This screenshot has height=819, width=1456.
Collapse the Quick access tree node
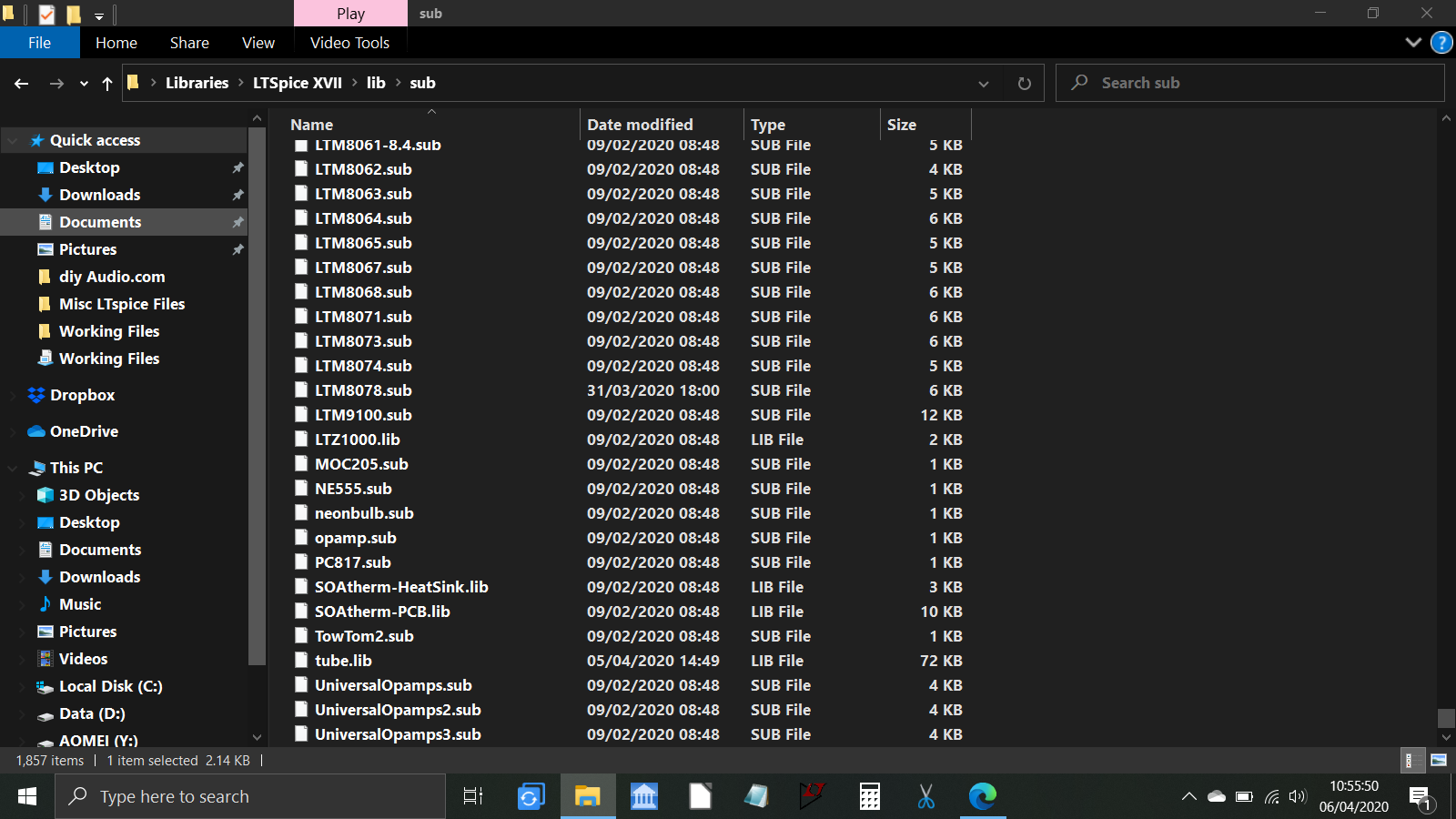point(13,141)
